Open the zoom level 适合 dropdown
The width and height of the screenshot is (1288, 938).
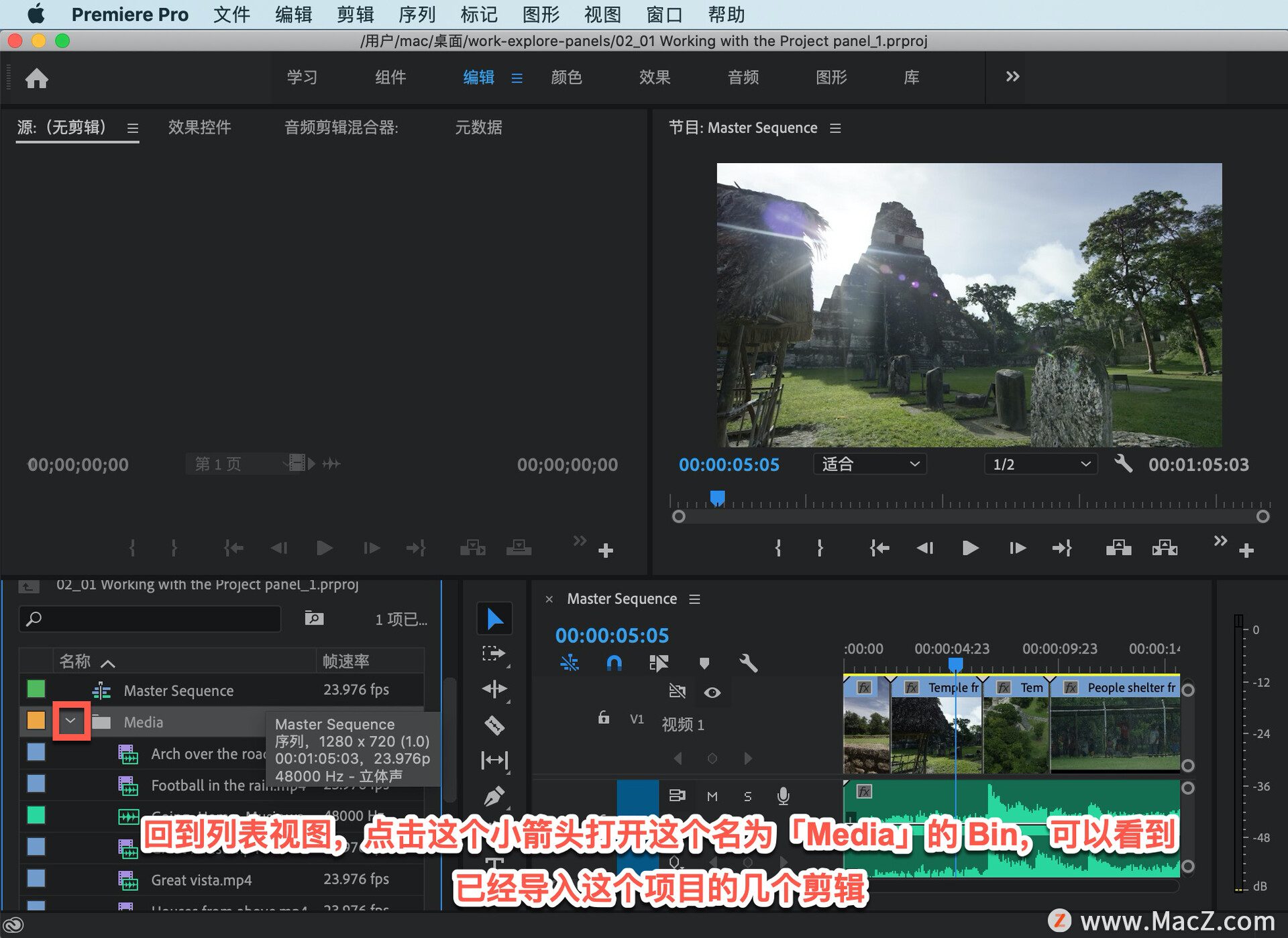[869, 464]
